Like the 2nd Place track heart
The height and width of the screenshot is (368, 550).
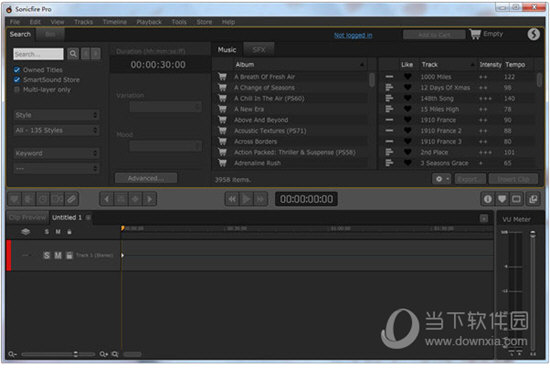407,152
